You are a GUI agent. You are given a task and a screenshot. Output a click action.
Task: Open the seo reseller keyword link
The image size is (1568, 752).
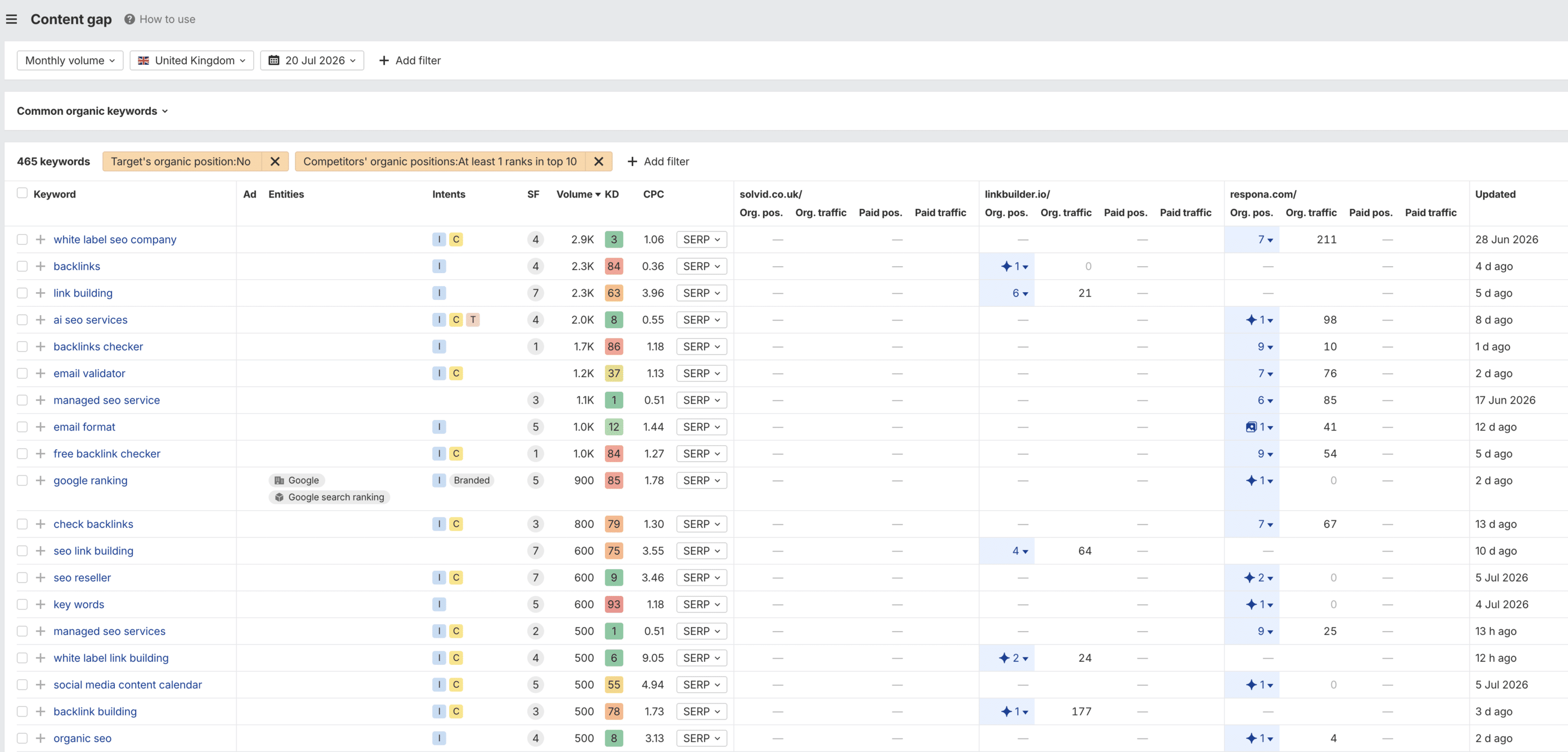82,577
